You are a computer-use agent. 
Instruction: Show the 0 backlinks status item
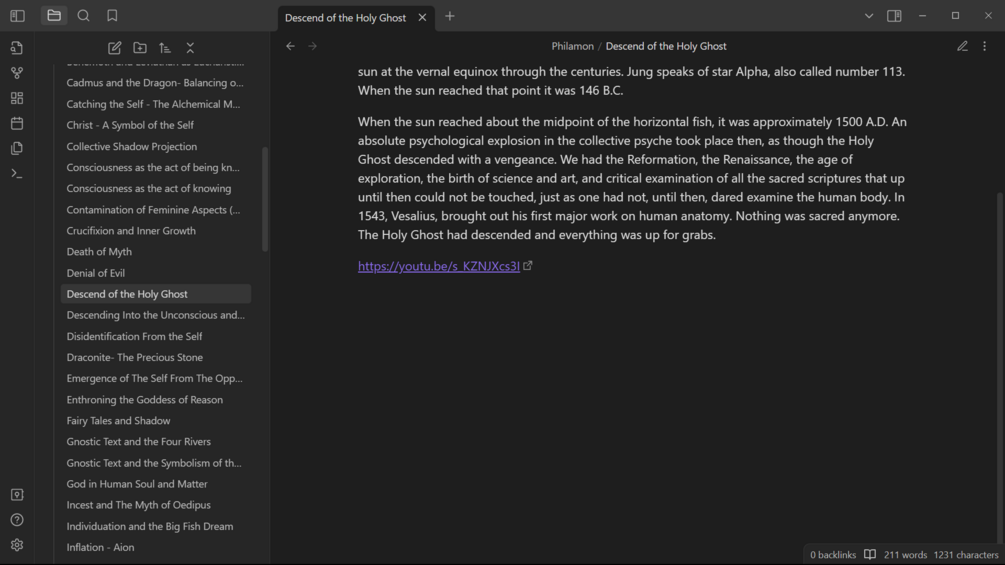833,555
